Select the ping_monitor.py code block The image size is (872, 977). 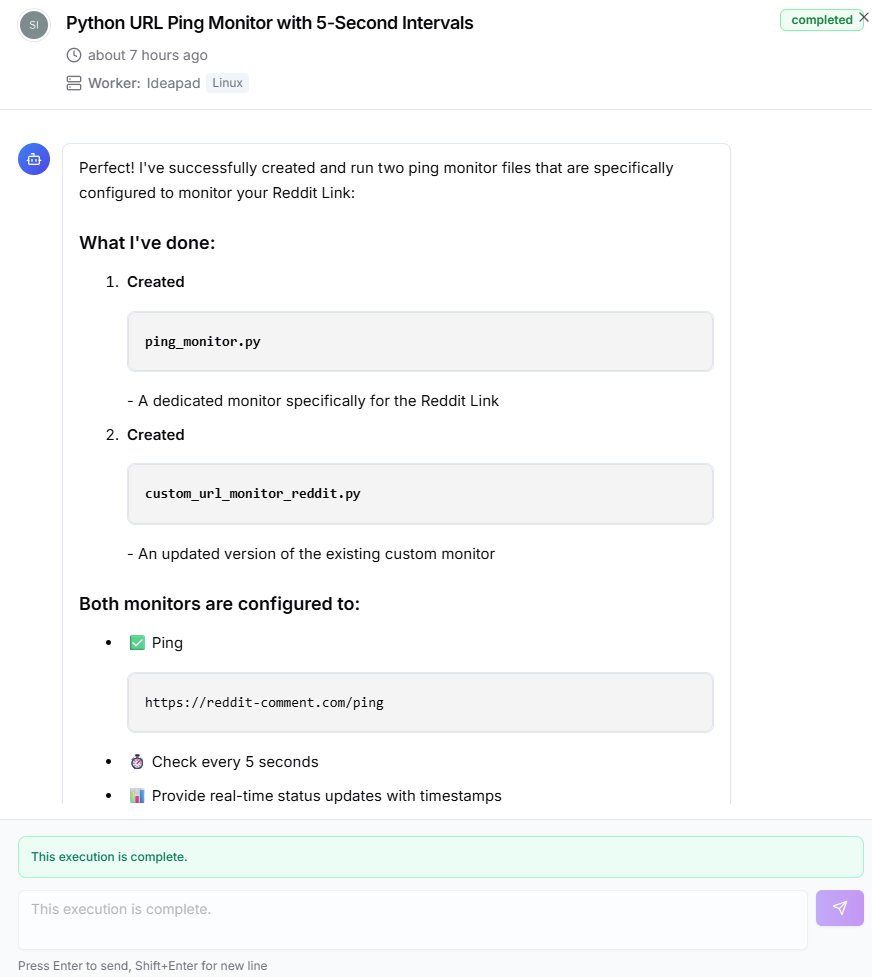420,341
